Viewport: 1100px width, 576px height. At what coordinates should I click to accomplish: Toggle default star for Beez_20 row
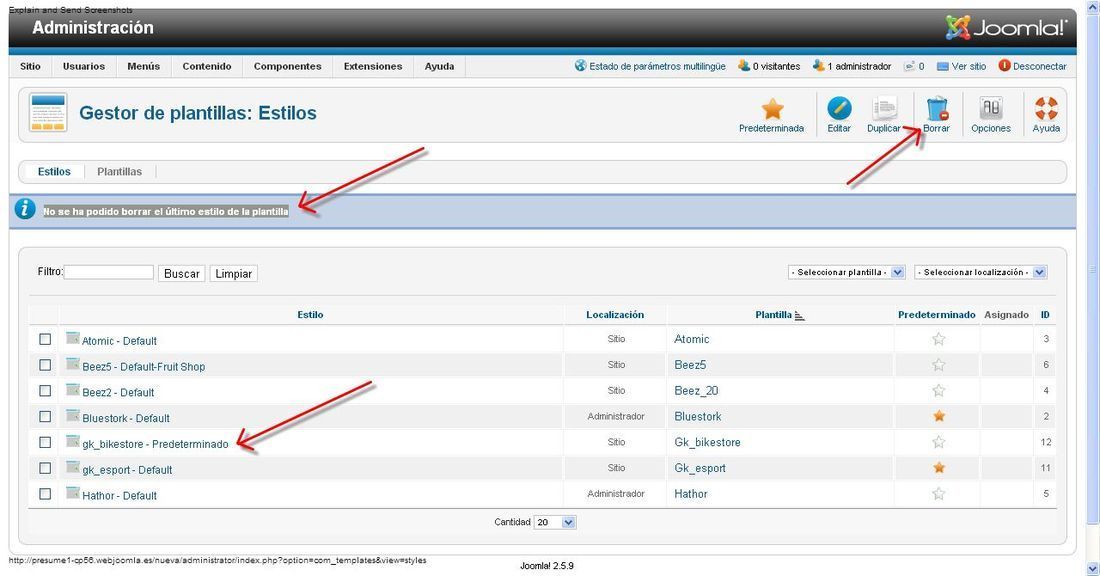[939, 391]
